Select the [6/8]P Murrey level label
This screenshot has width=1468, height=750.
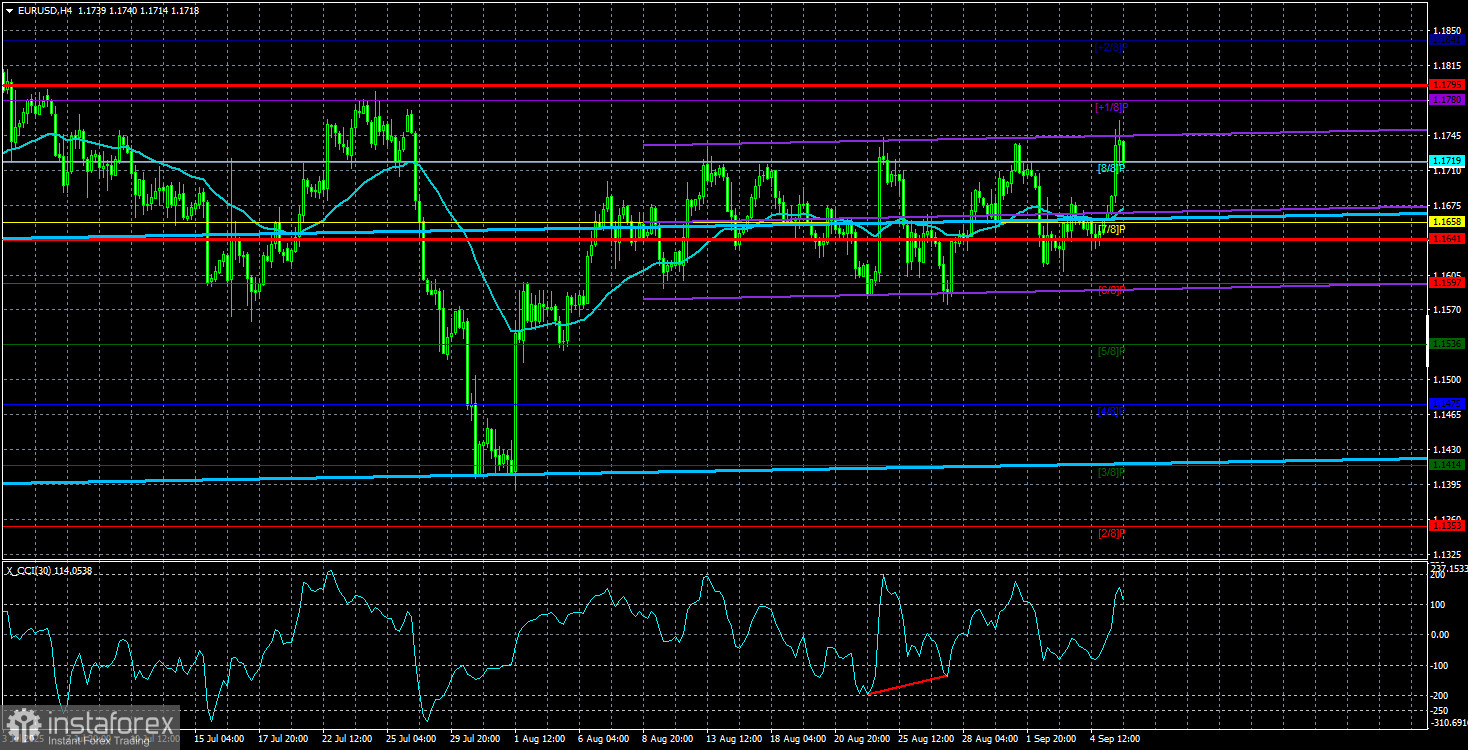coord(1112,290)
